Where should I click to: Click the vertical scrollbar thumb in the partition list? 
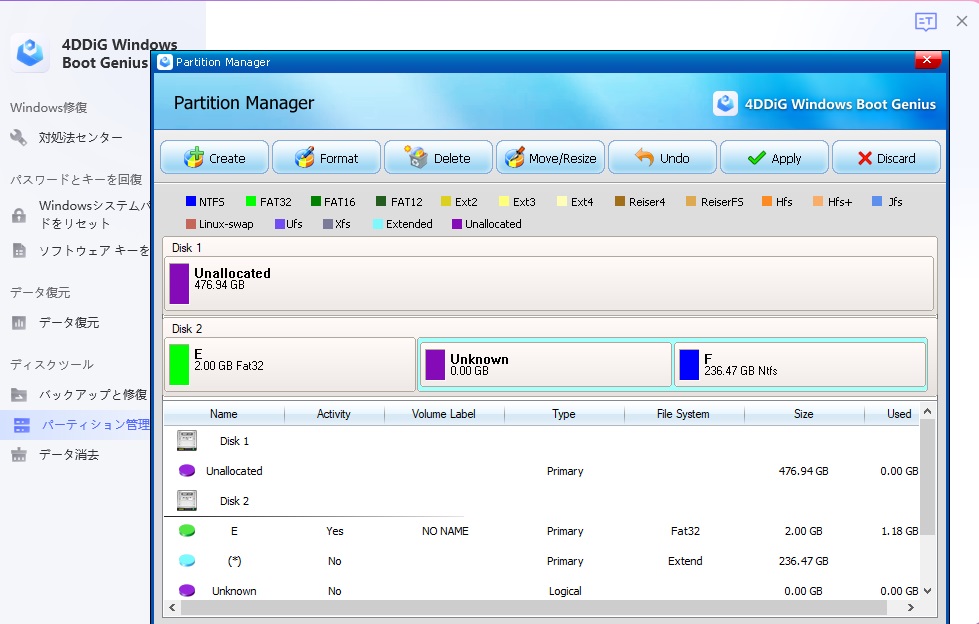point(927,477)
